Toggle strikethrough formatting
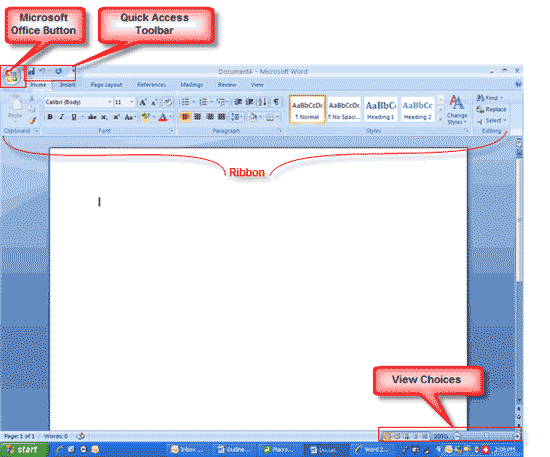550x457 pixels. coord(92,117)
